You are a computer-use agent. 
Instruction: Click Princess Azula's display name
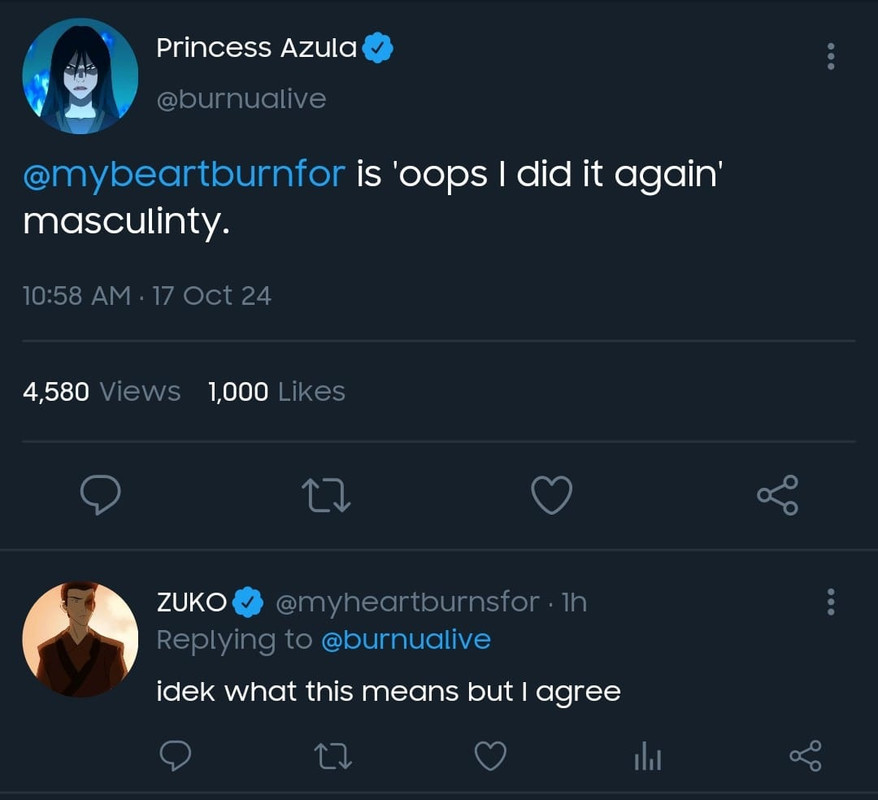pos(257,48)
